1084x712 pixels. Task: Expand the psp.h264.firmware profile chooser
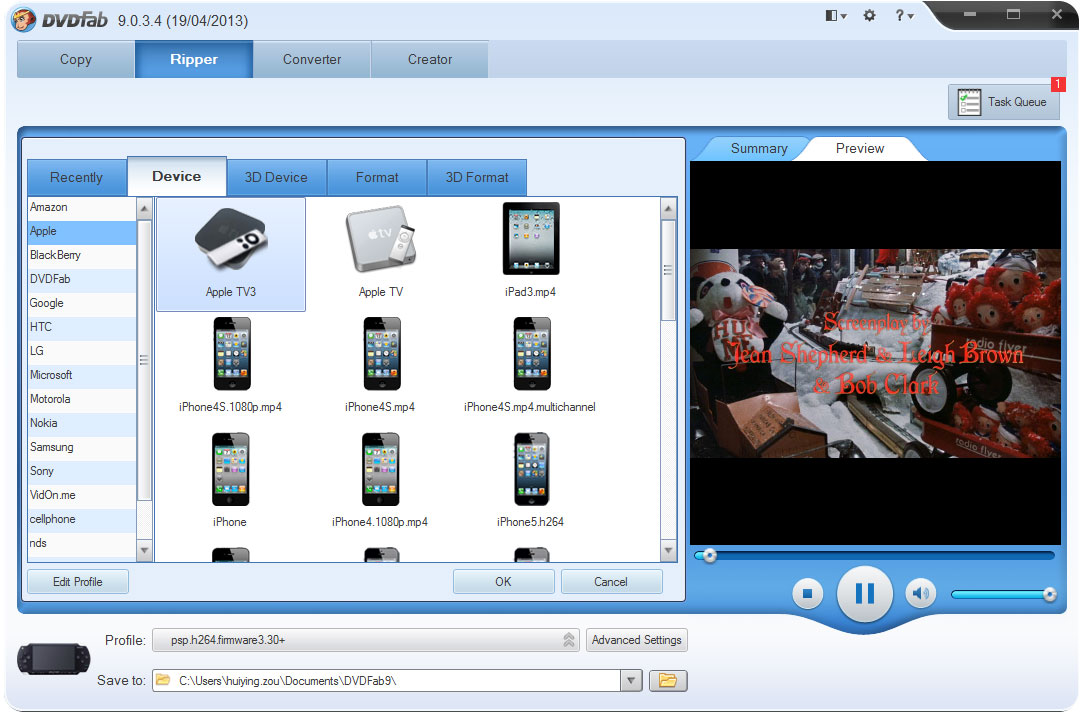pyautogui.click(x=570, y=640)
